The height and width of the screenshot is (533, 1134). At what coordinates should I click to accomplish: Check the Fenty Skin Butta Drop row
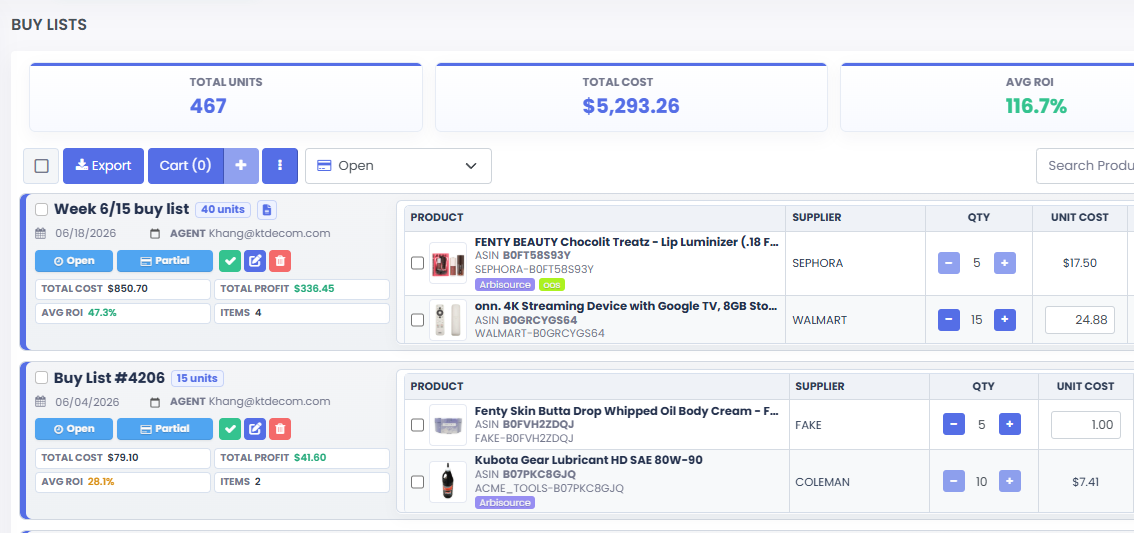417,425
